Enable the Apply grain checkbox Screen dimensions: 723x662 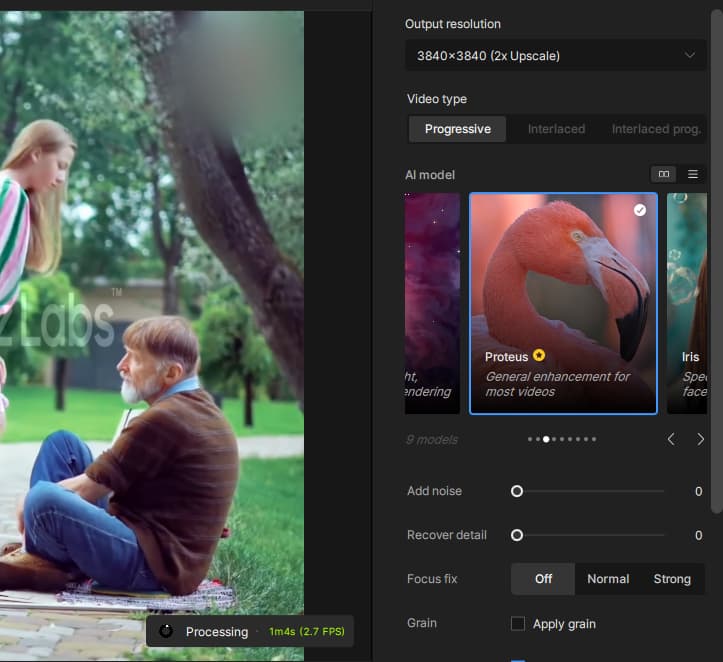518,624
